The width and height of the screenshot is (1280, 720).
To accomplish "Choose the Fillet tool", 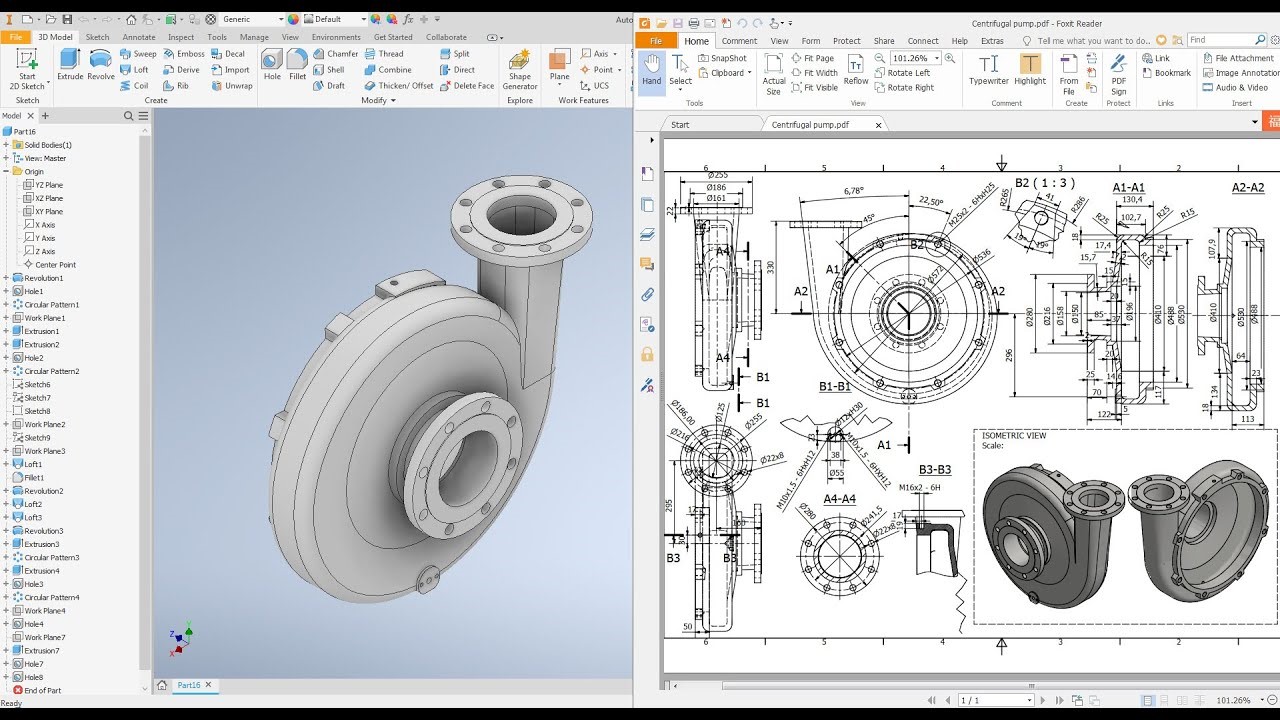I will 298,65.
